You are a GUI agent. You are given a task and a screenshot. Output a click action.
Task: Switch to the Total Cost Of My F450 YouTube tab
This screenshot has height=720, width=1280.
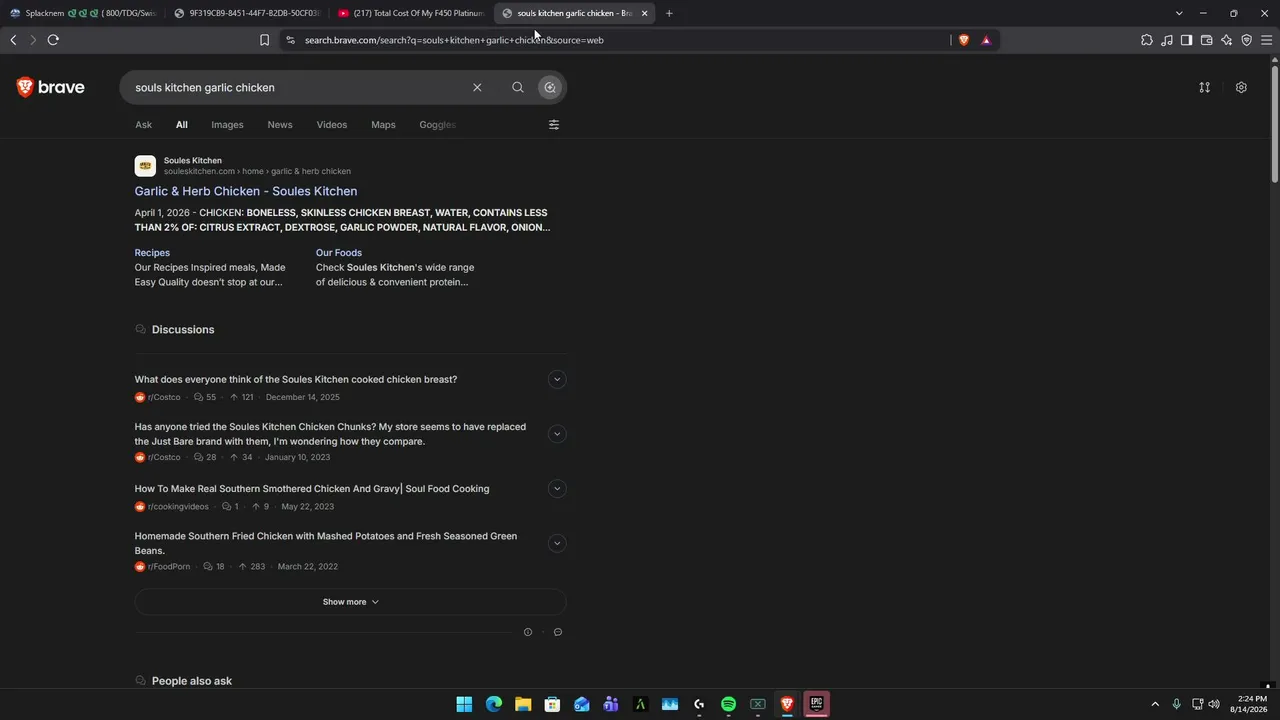click(410, 13)
